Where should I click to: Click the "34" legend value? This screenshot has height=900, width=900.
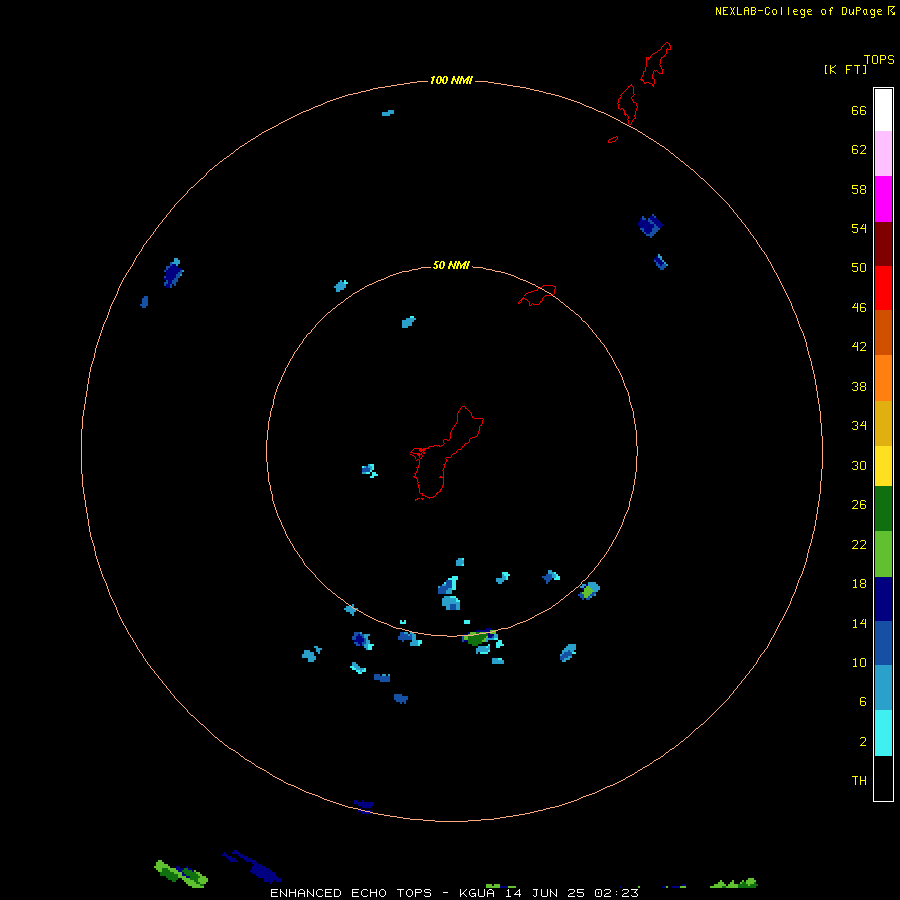[859, 426]
